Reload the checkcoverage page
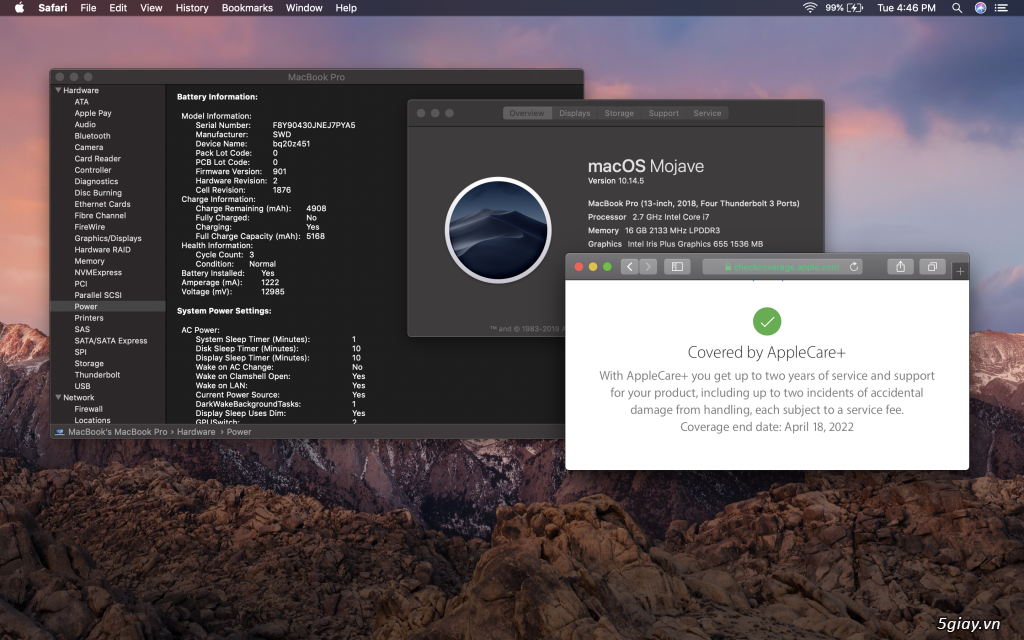 [854, 266]
